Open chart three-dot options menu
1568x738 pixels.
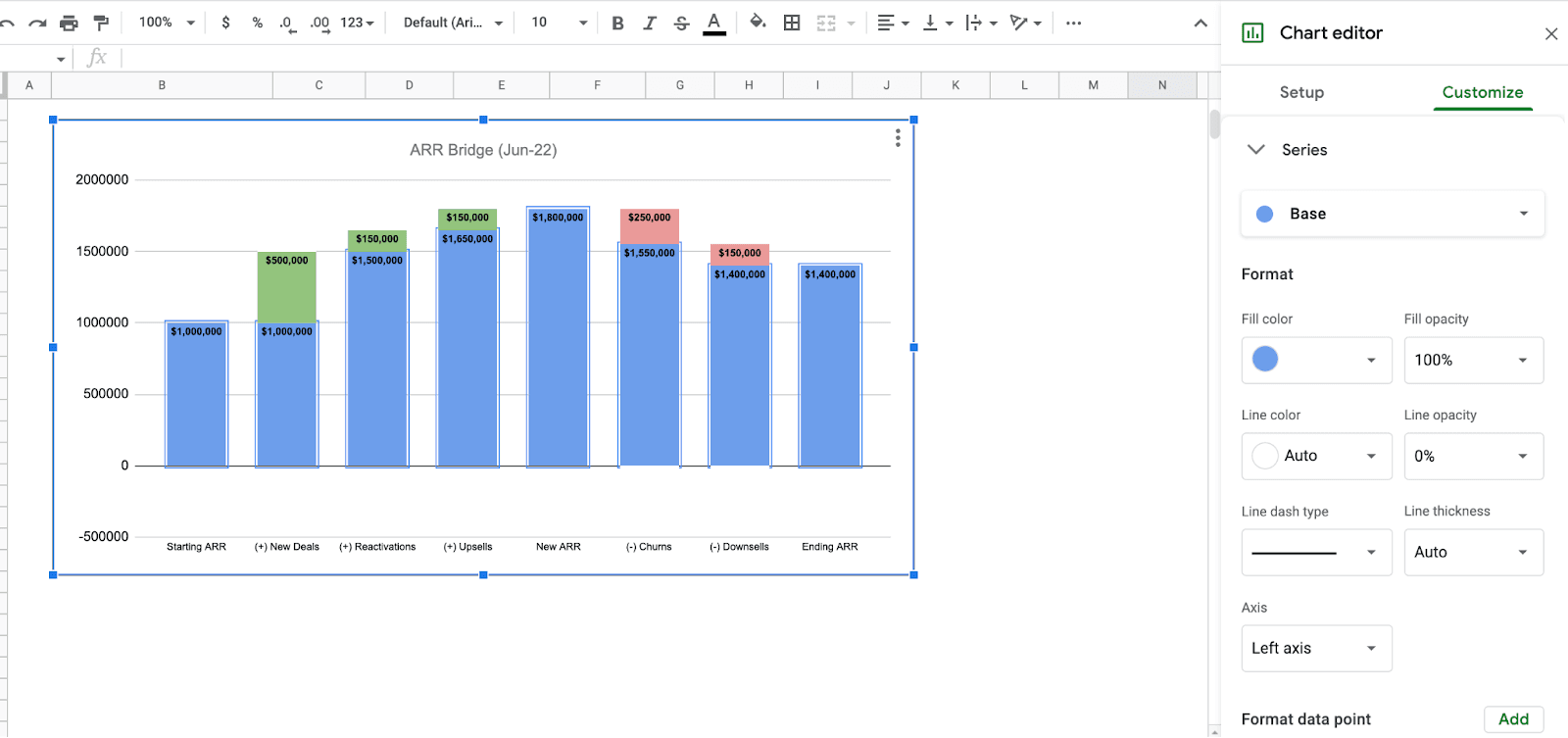tap(897, 138)
